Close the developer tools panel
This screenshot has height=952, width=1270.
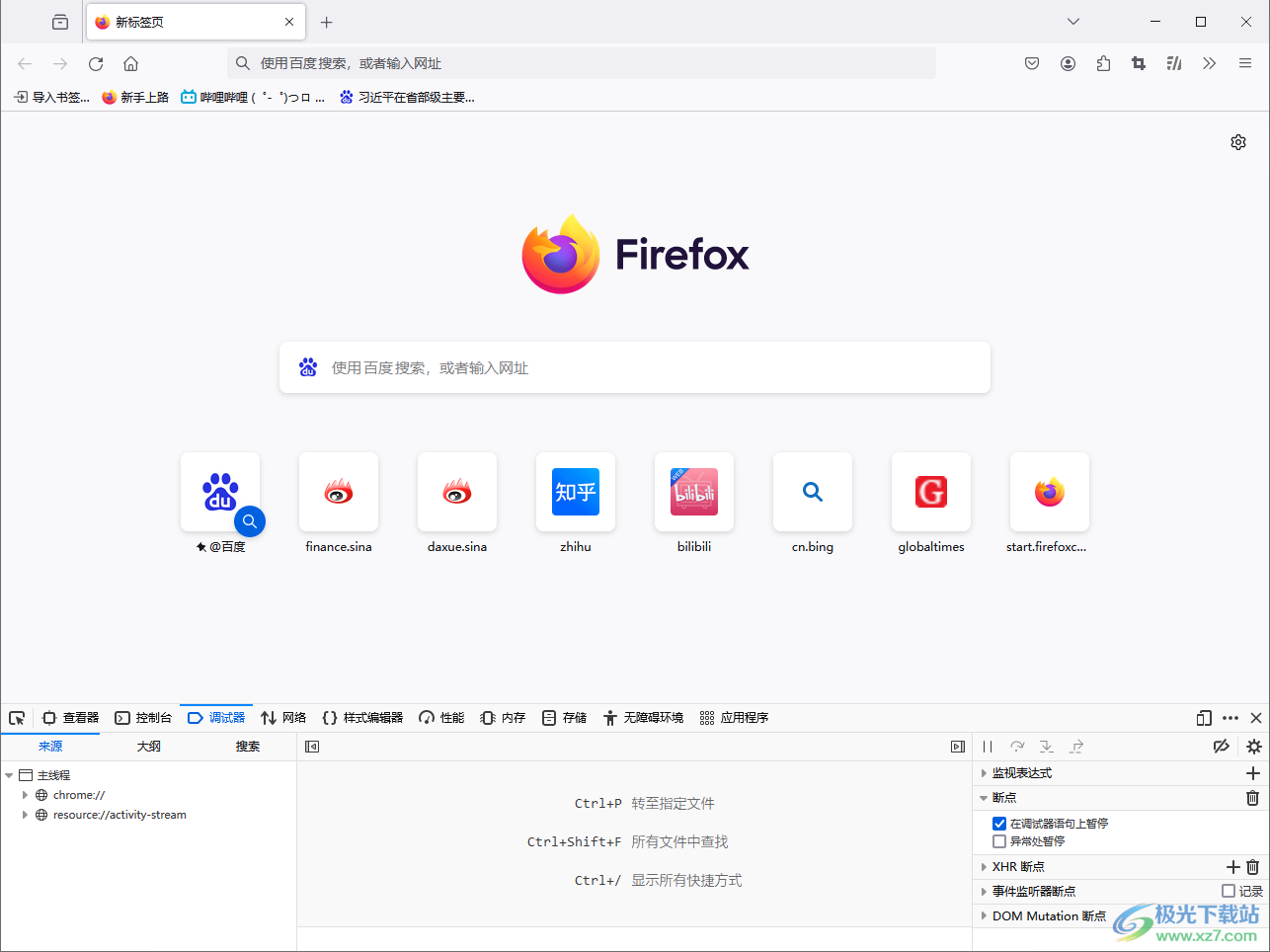tap(1256, 718)
